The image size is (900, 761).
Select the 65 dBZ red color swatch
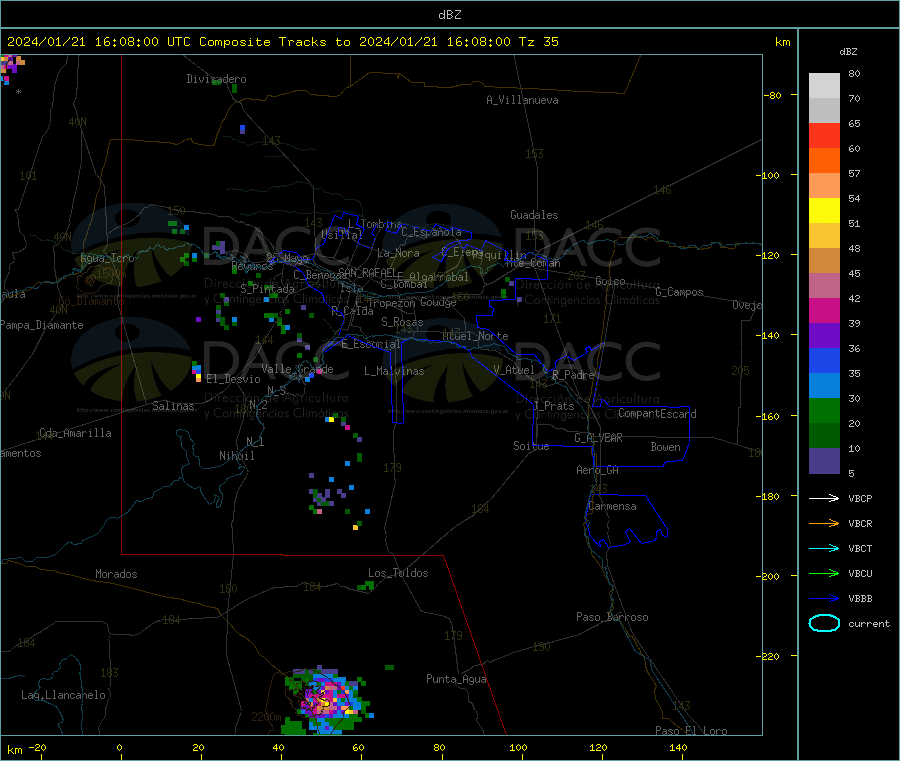[x=824, y=135]
